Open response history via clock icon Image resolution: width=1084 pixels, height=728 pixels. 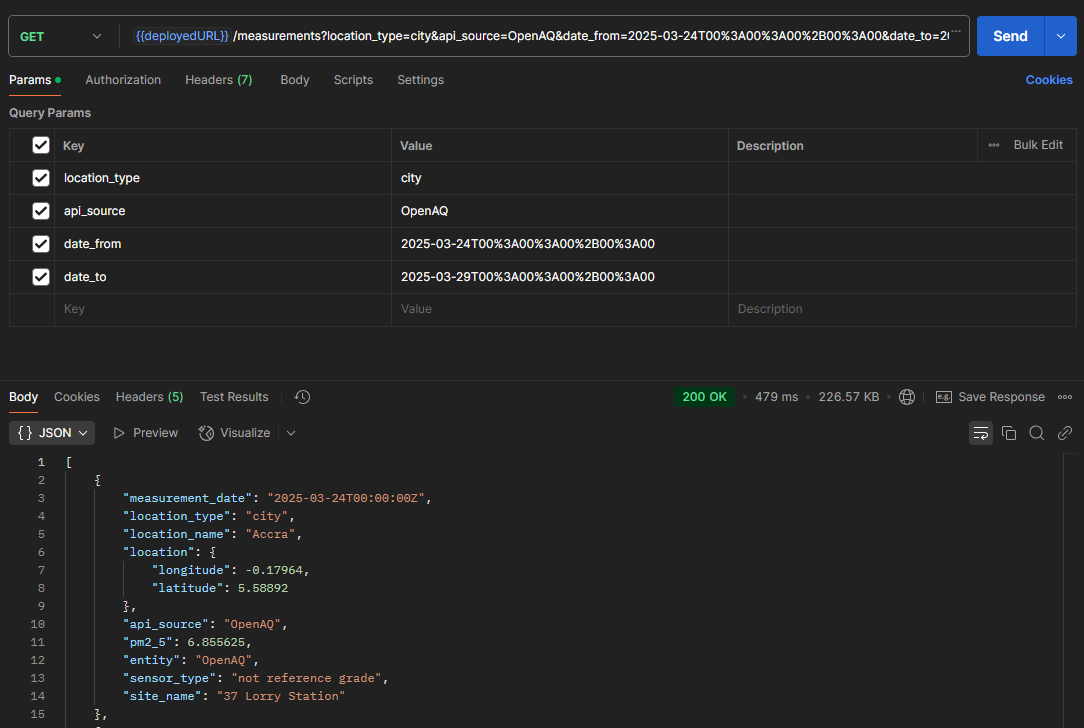[302, 397]
